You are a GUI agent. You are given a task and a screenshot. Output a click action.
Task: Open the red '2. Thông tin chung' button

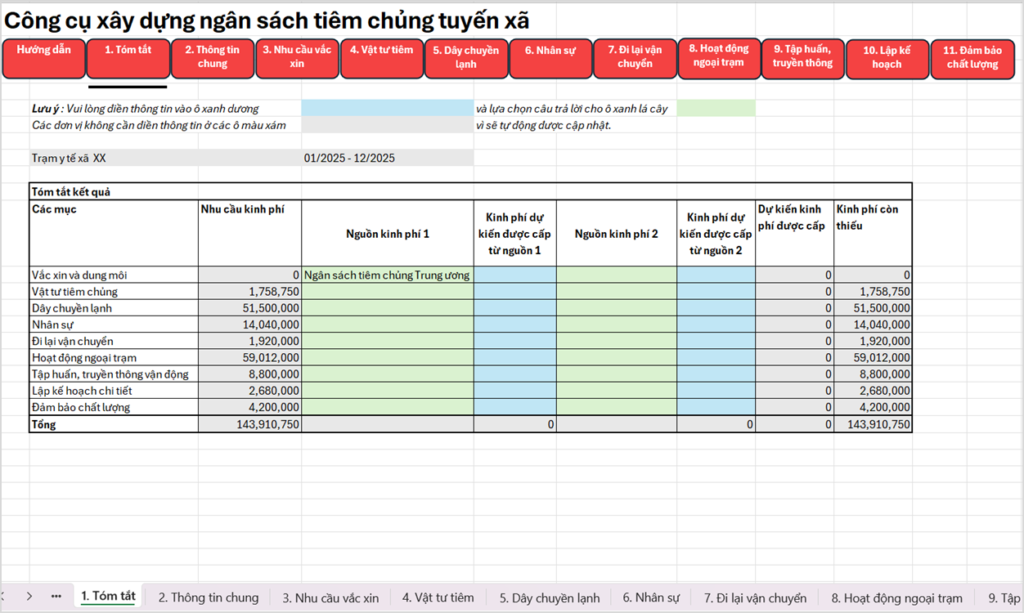212,58
